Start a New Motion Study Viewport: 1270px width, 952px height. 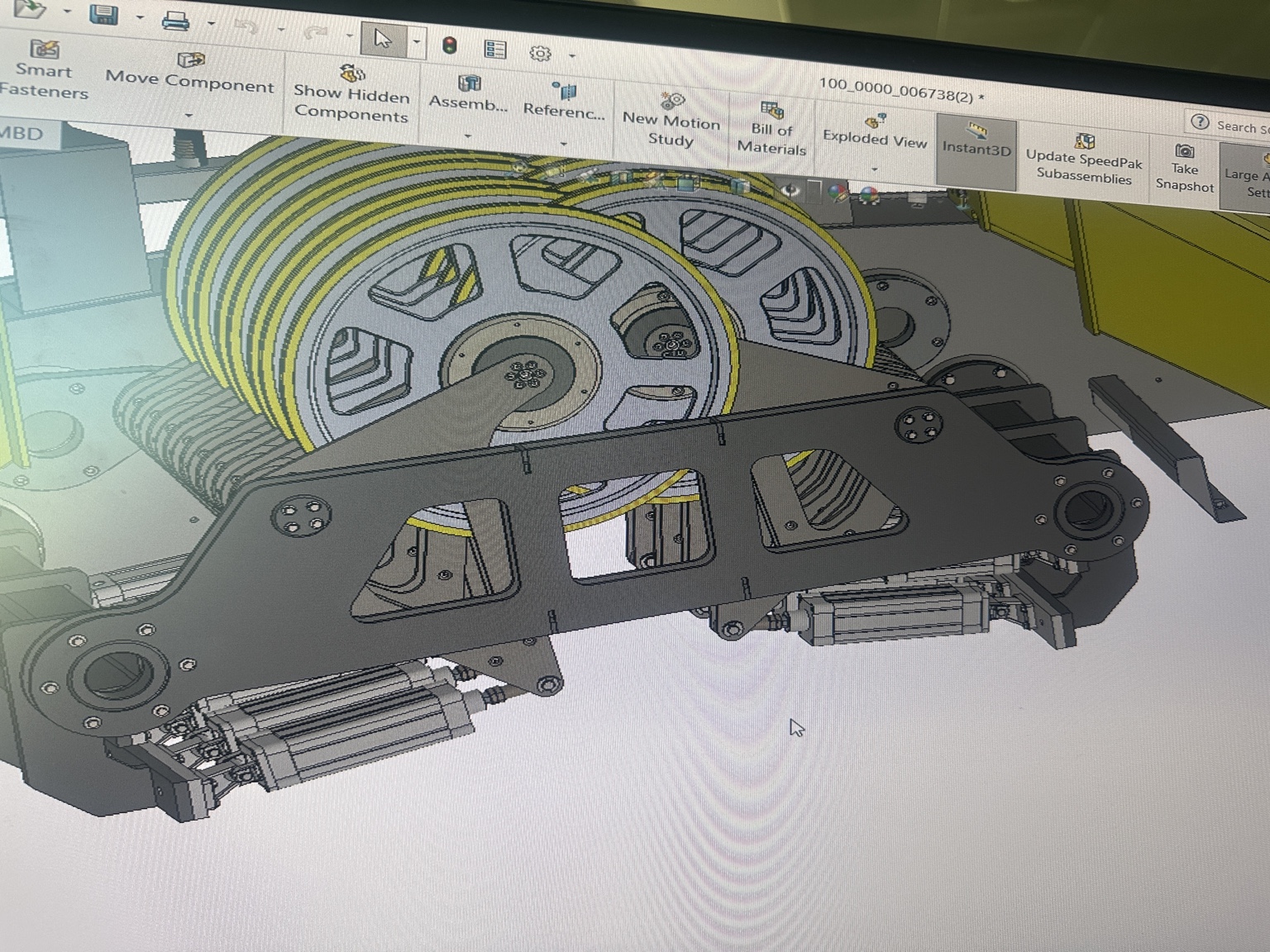click(x=671, y=120)
